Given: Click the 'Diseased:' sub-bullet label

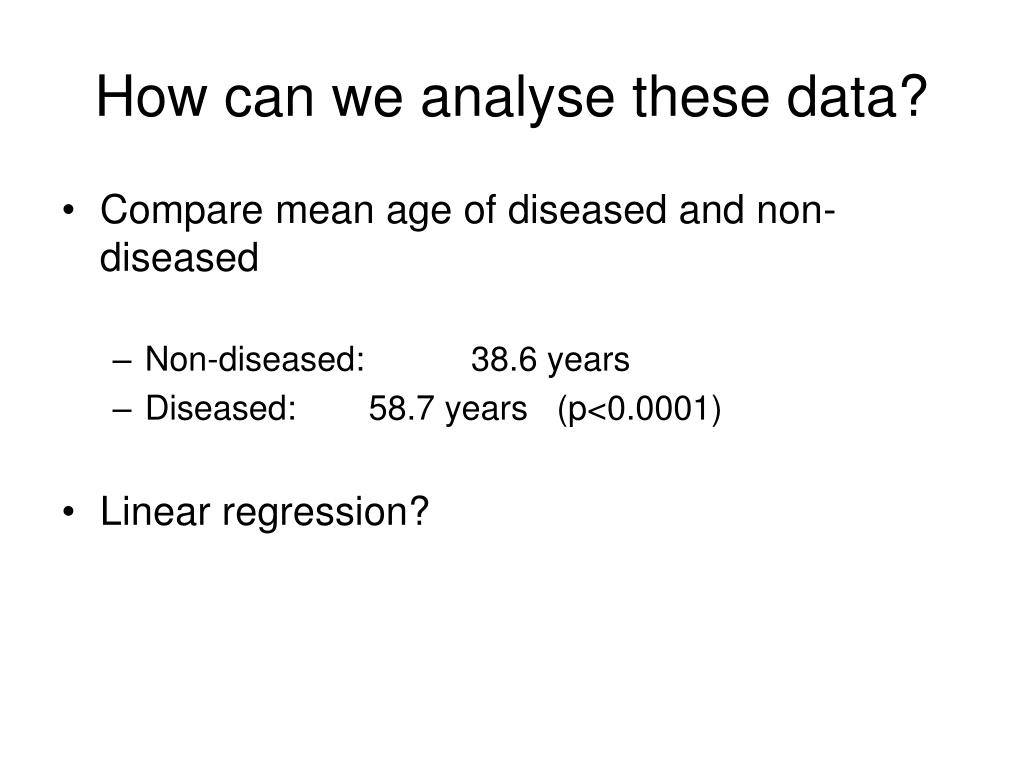Looking at the screenshot, I should click(221, 409).
